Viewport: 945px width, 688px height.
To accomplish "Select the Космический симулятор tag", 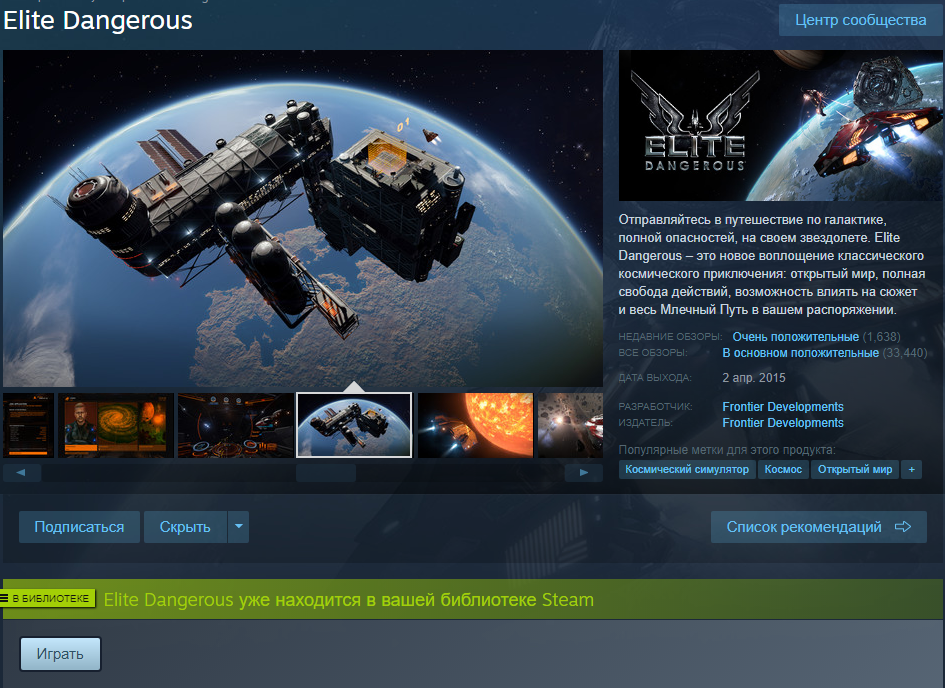I will click(x=687, y=469).
